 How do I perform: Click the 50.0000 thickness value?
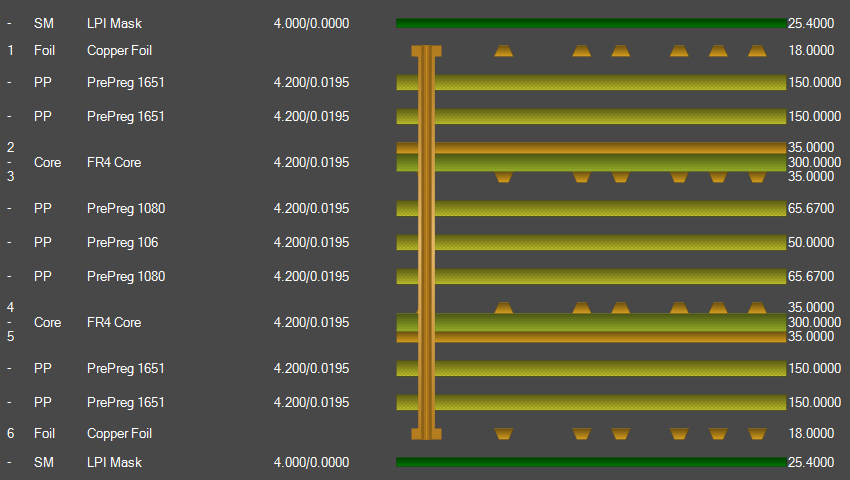[811, 242]
